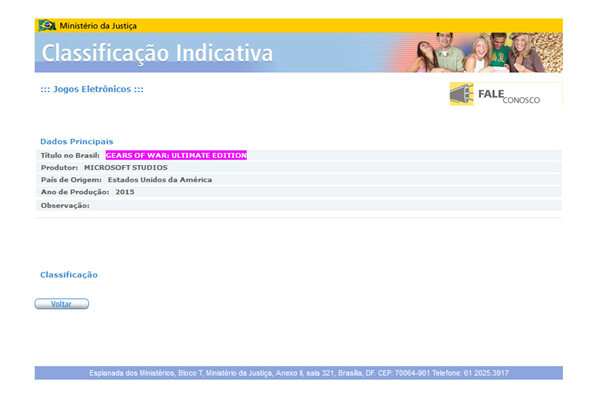600x416 pixels.
Task: Click the MICROSOFT STUDIOS producer value
Action: pyautogui.click(x=125, y=167)
